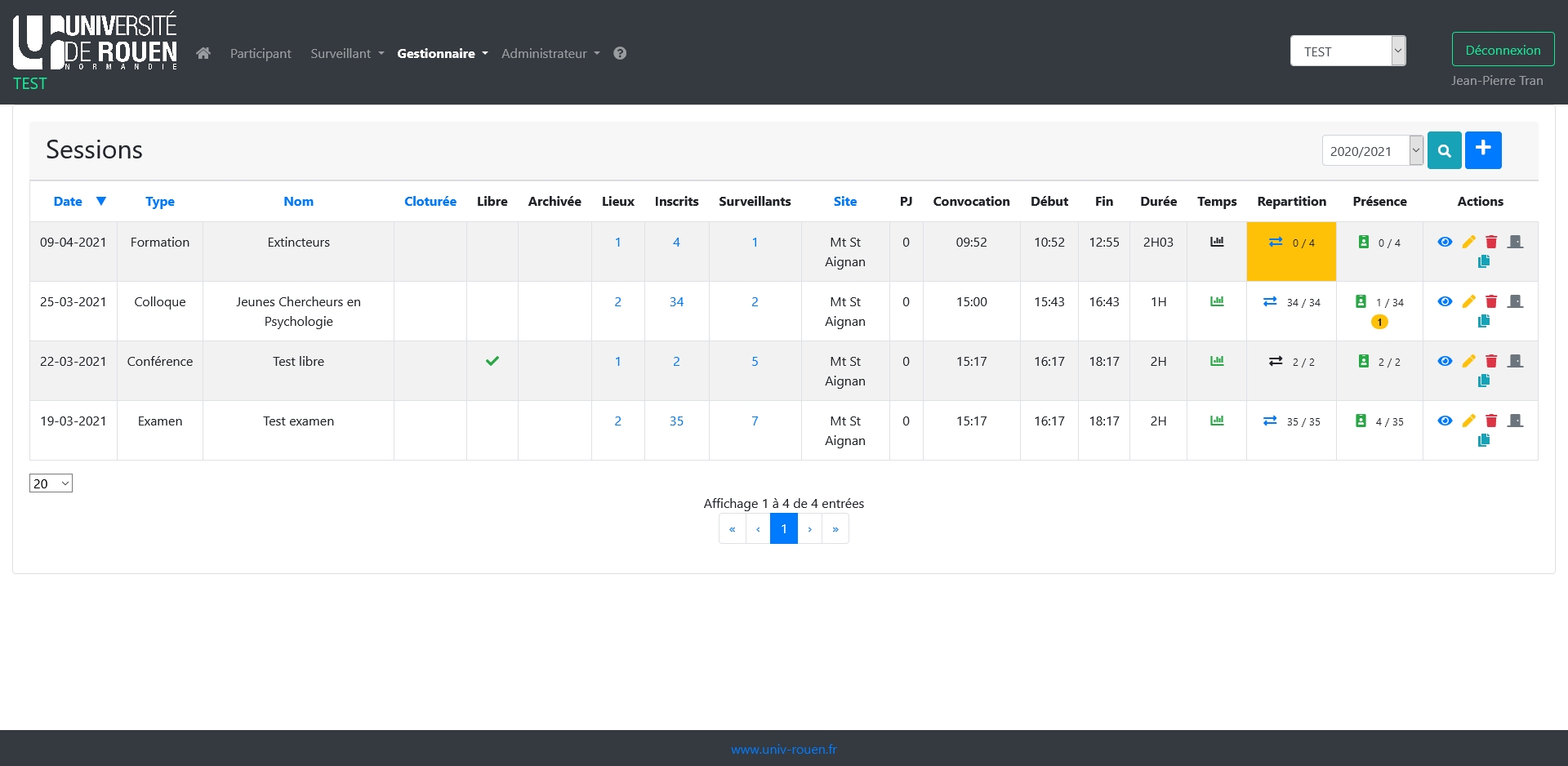Click the home icon in navbar
This screenshot has width=1568, height=766.
(203, 53)
